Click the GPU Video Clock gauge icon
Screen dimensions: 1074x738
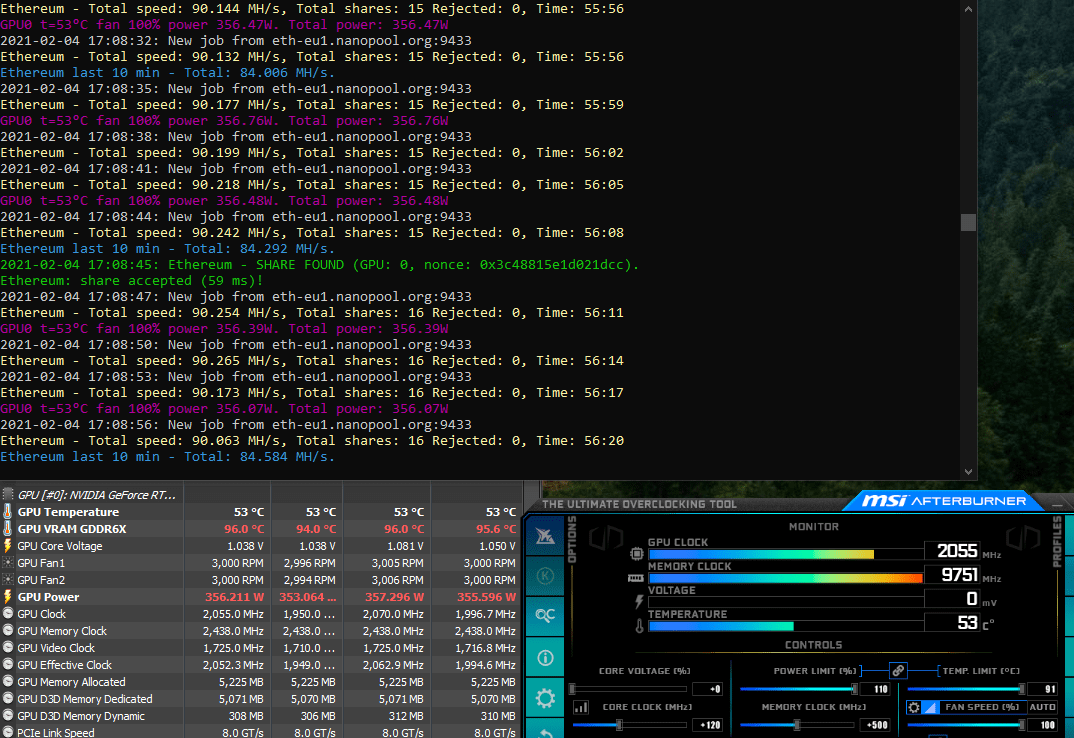pos(8,648)
